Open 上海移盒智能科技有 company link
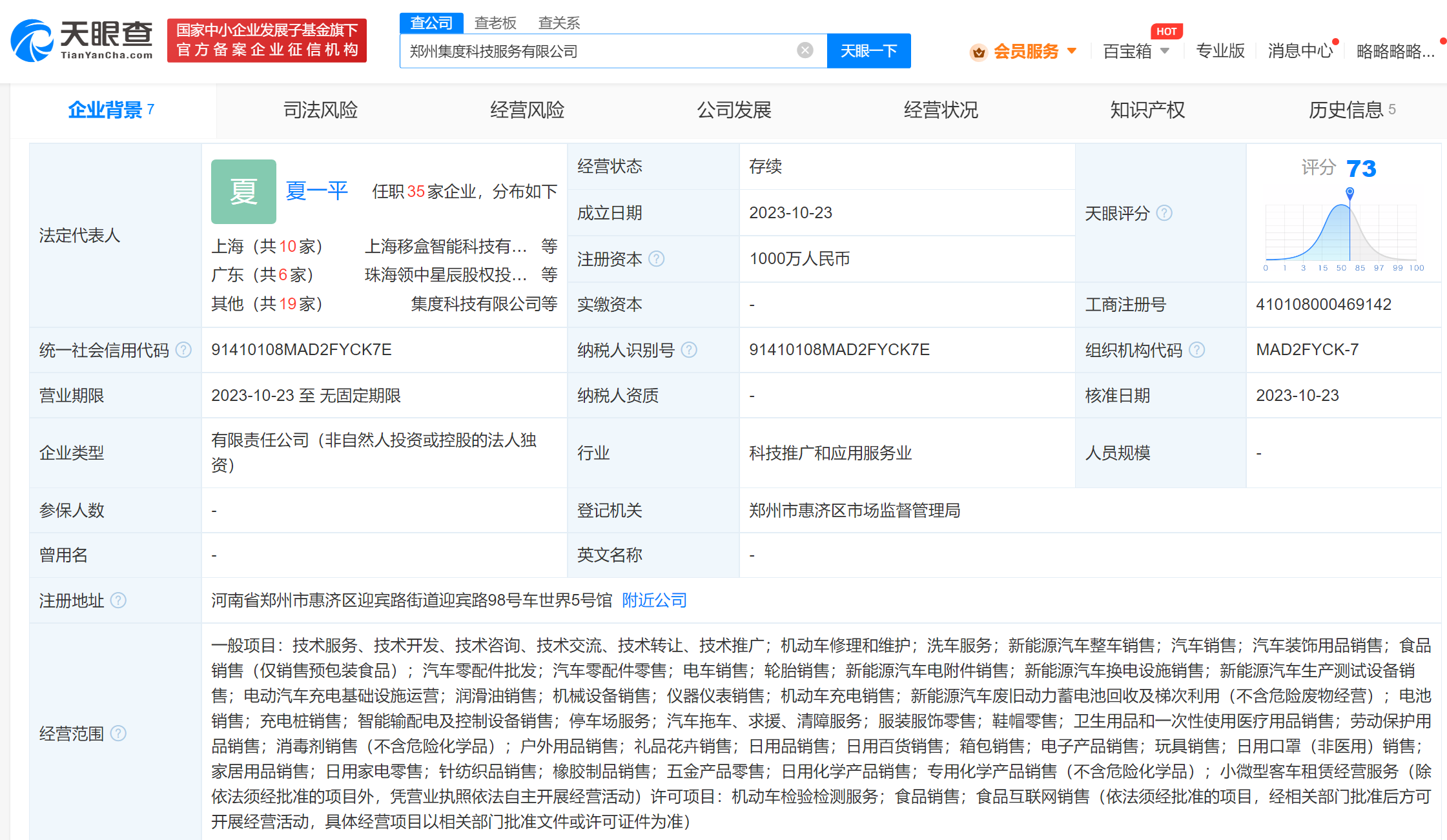The width and height of the screenshot is (1447, 840). tap(446, 246)
